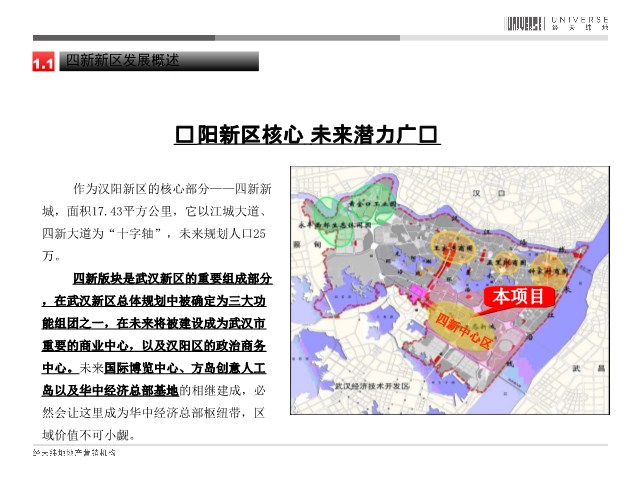640x480 pixels.
Task: Click the green circled 永丰 ecological zone on the map
Action: (x=334, y=223)
